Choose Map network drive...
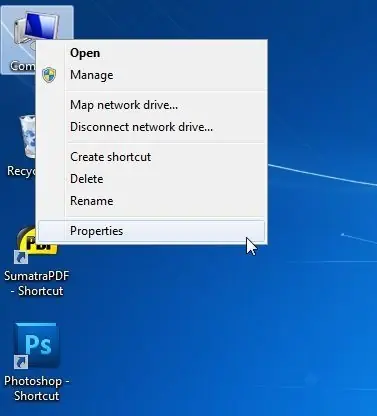The height and width of the screenshot is (416, 377). tap(152, 105)
